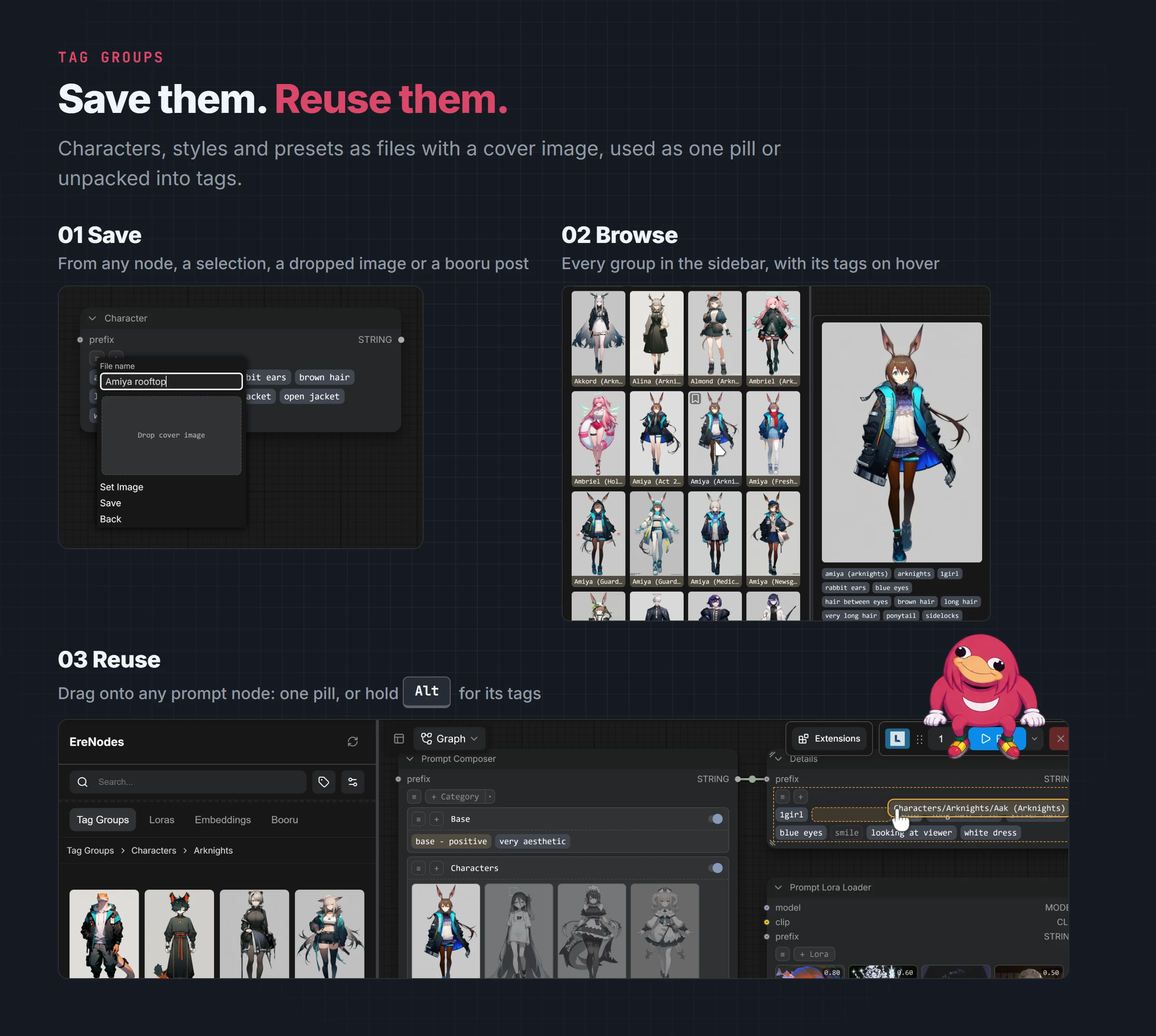Open the filter sliders icon in sidebar
The image size is (1156, 1036).
click(x=353, y=782)
